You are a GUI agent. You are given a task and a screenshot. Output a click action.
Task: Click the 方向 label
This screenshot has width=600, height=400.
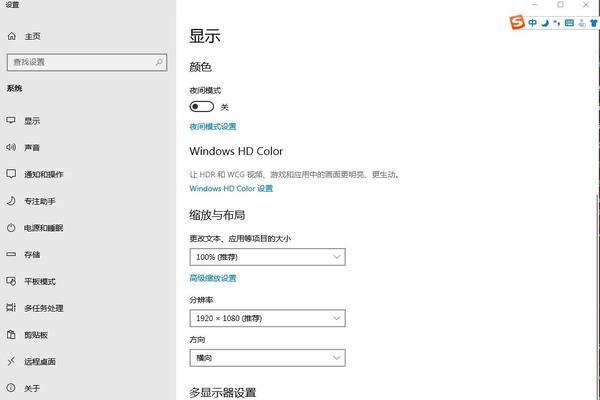coord(197,340)
